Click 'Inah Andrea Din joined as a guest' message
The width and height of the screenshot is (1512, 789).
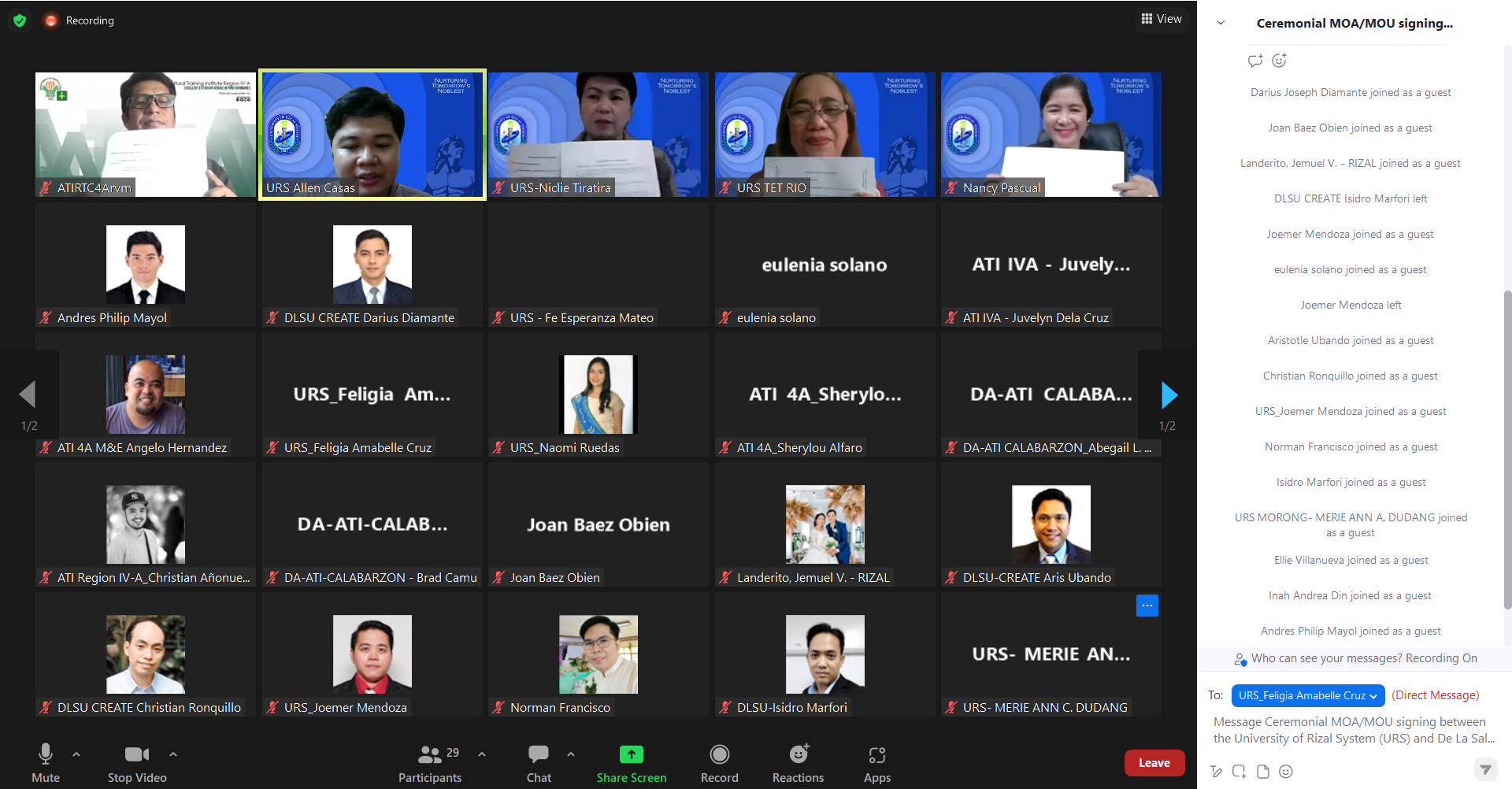[x=1350, y=596]
